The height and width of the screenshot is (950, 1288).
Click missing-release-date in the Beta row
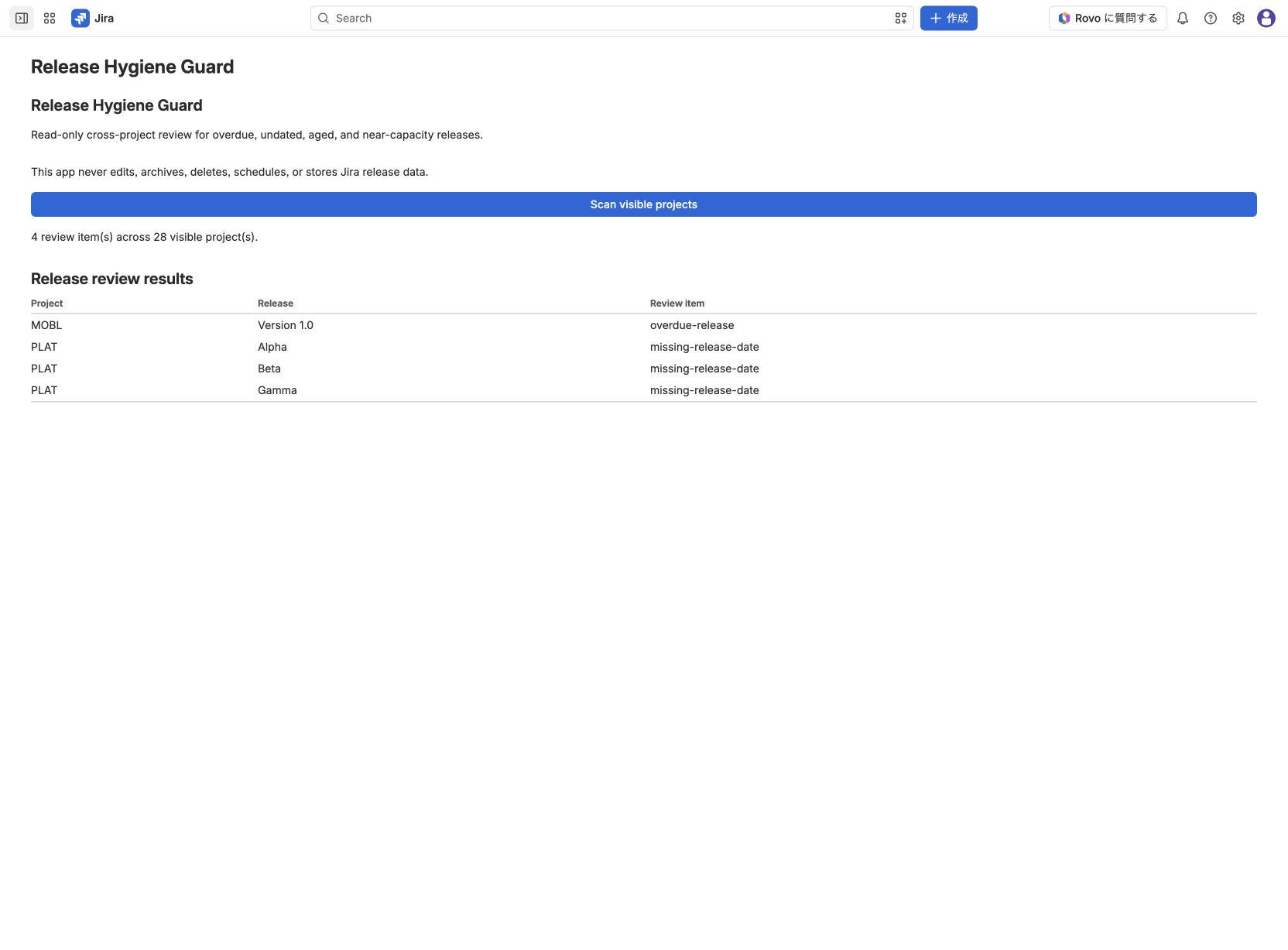coord(704,369)
